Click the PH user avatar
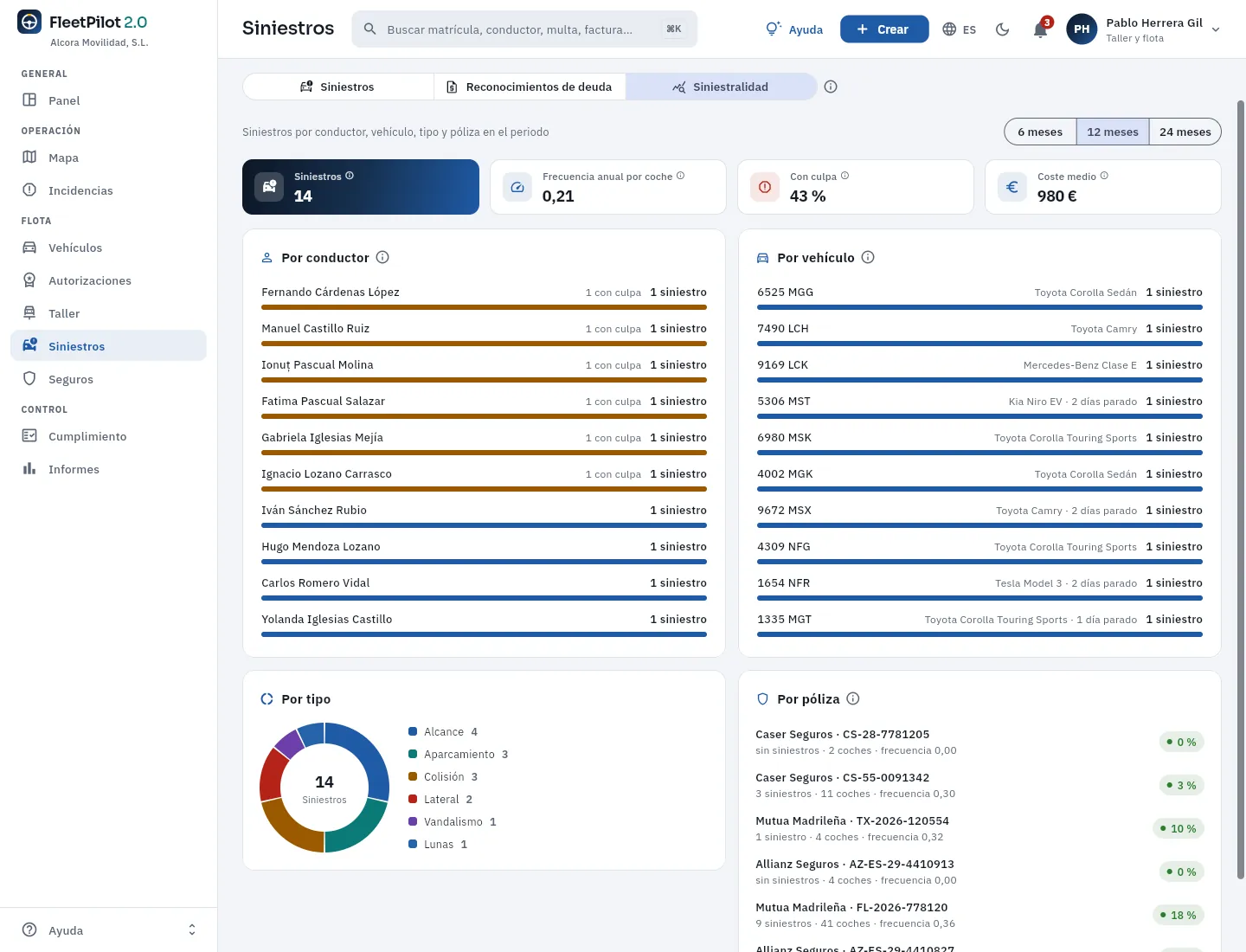 (x=1082, y=29)
